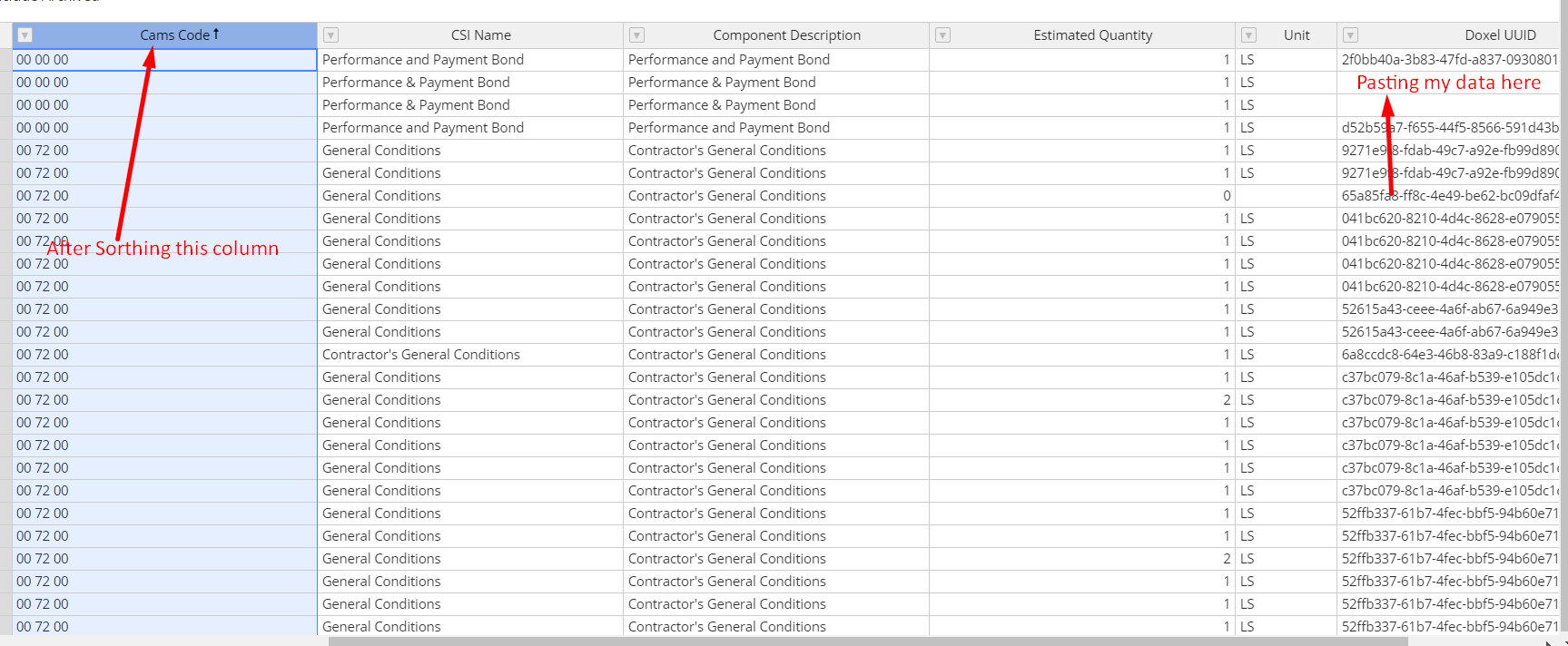Select 'Contractor's General Conditions' in the CSI Name column
Viewport: 1568px width, 646px height.
tap(470, 355)
